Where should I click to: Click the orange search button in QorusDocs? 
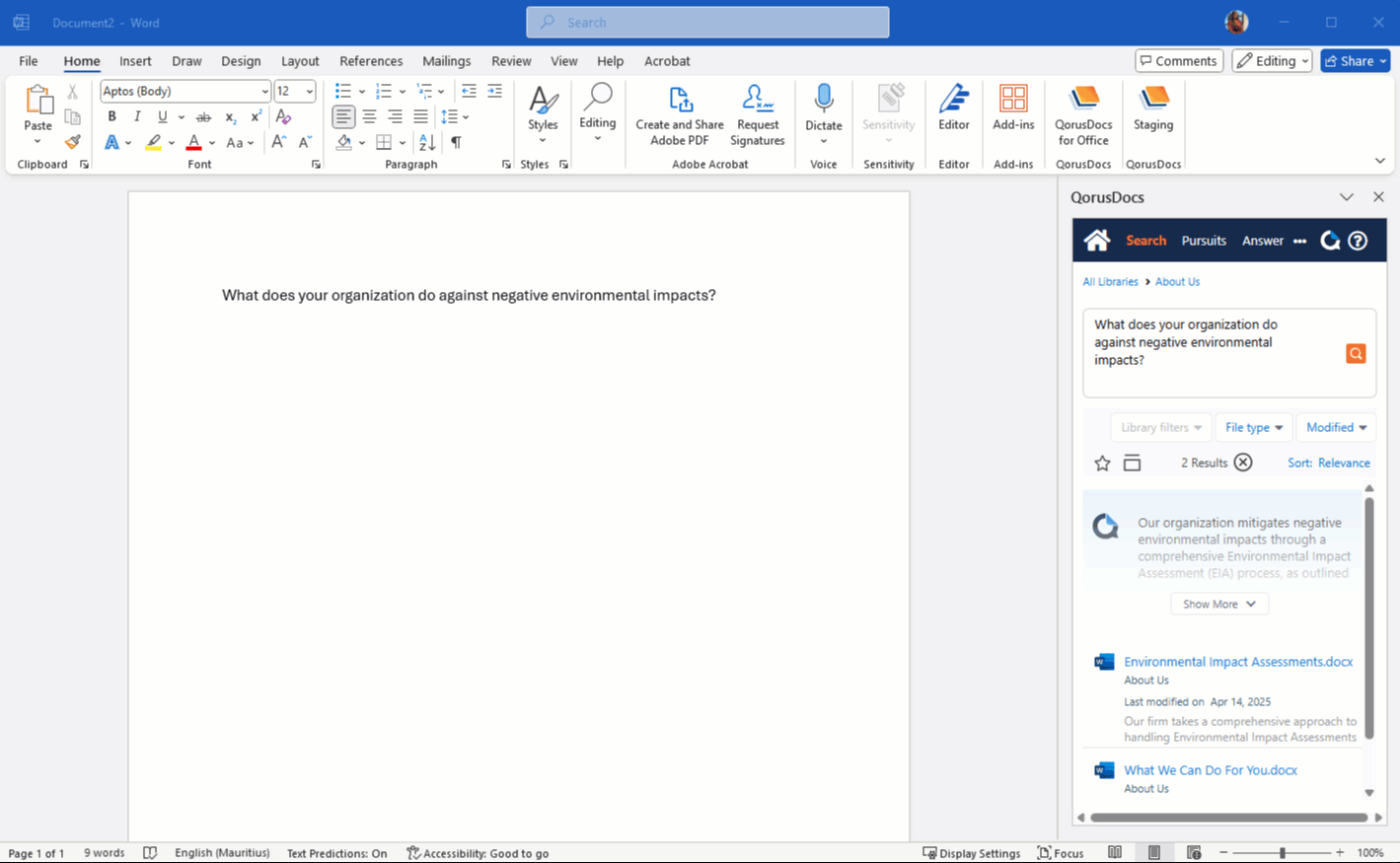click(x=1356, y=353)
